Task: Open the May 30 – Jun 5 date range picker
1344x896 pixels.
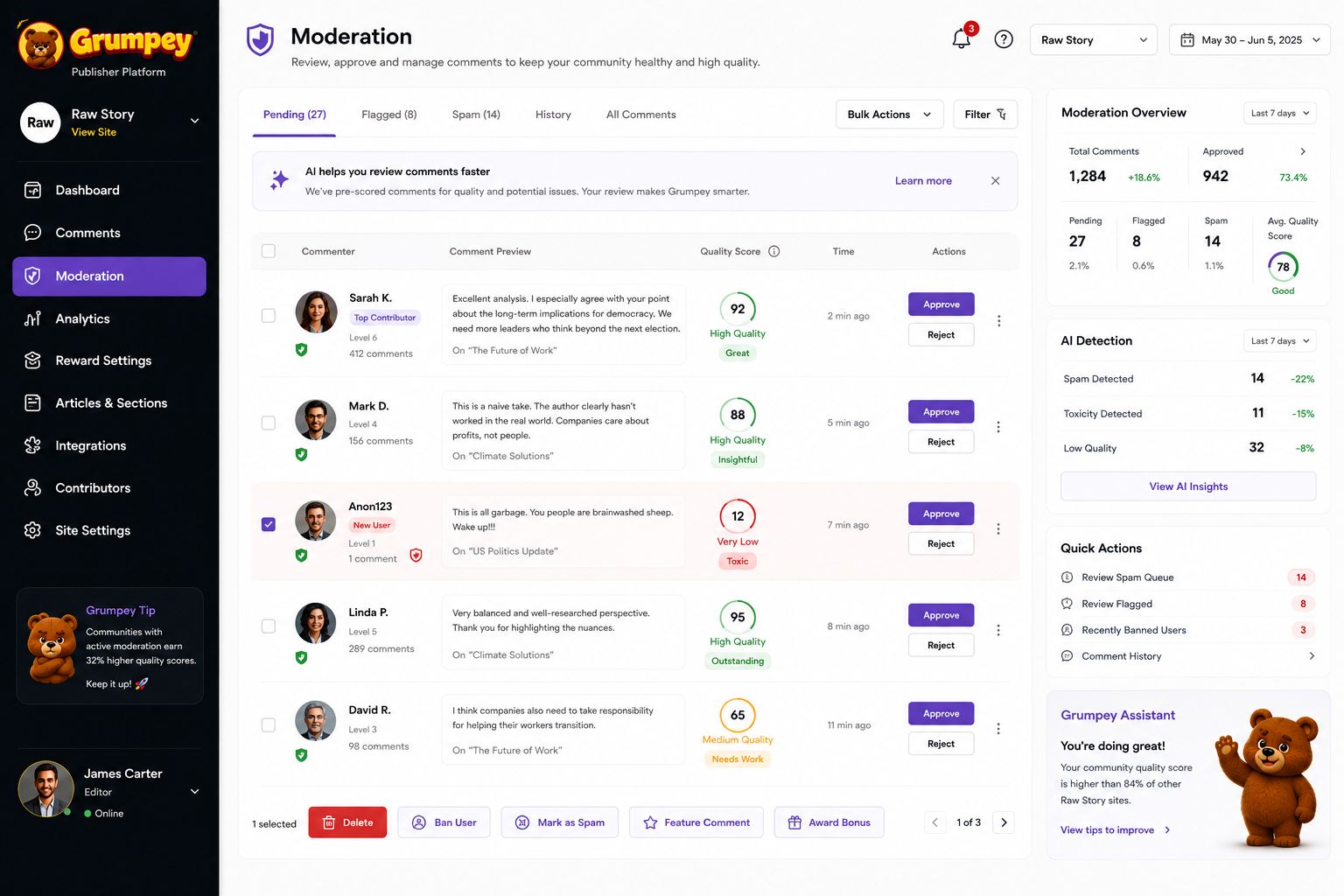Action: tap(1249, 40)
